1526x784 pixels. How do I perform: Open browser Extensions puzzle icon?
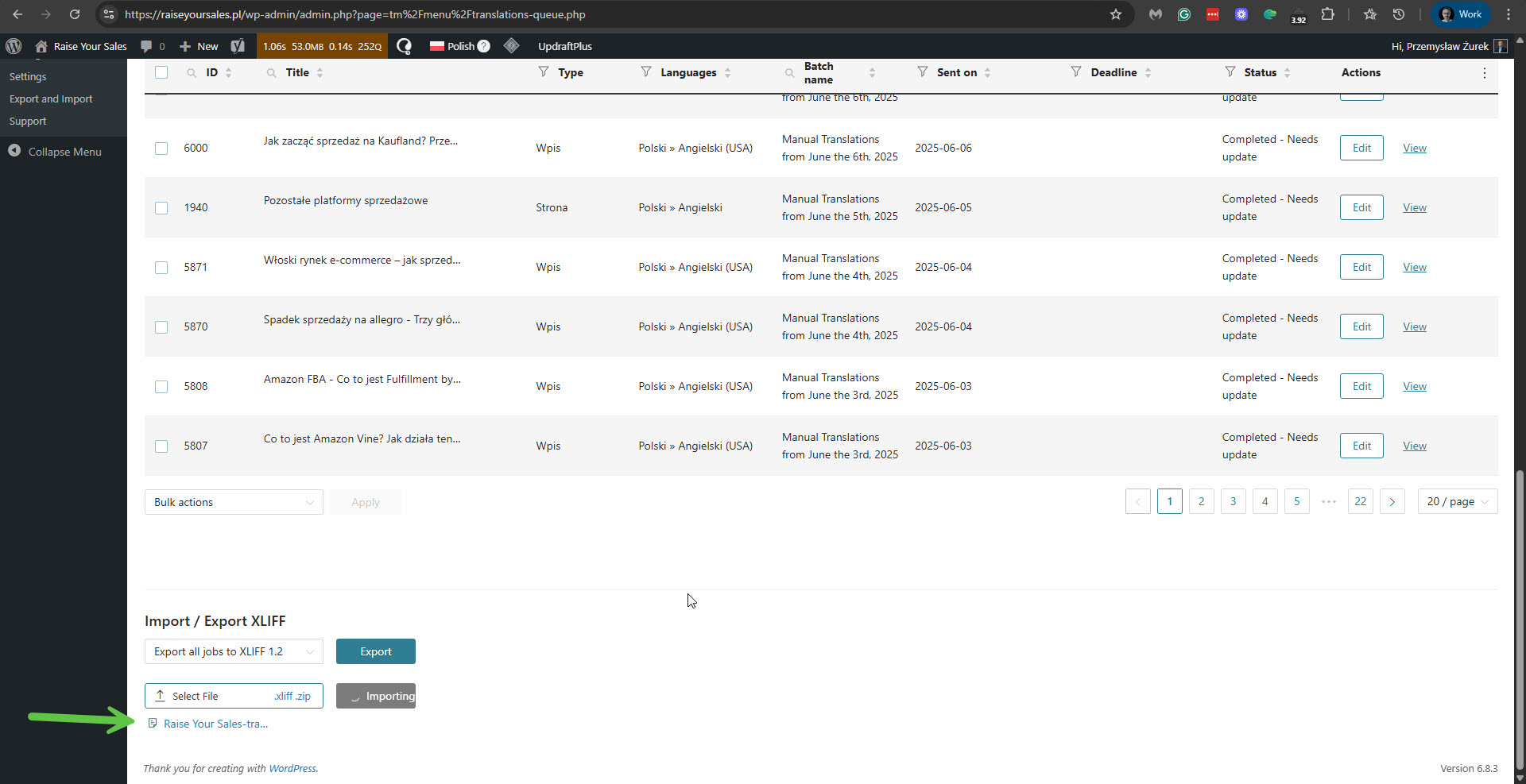(x=1327, y=14)
